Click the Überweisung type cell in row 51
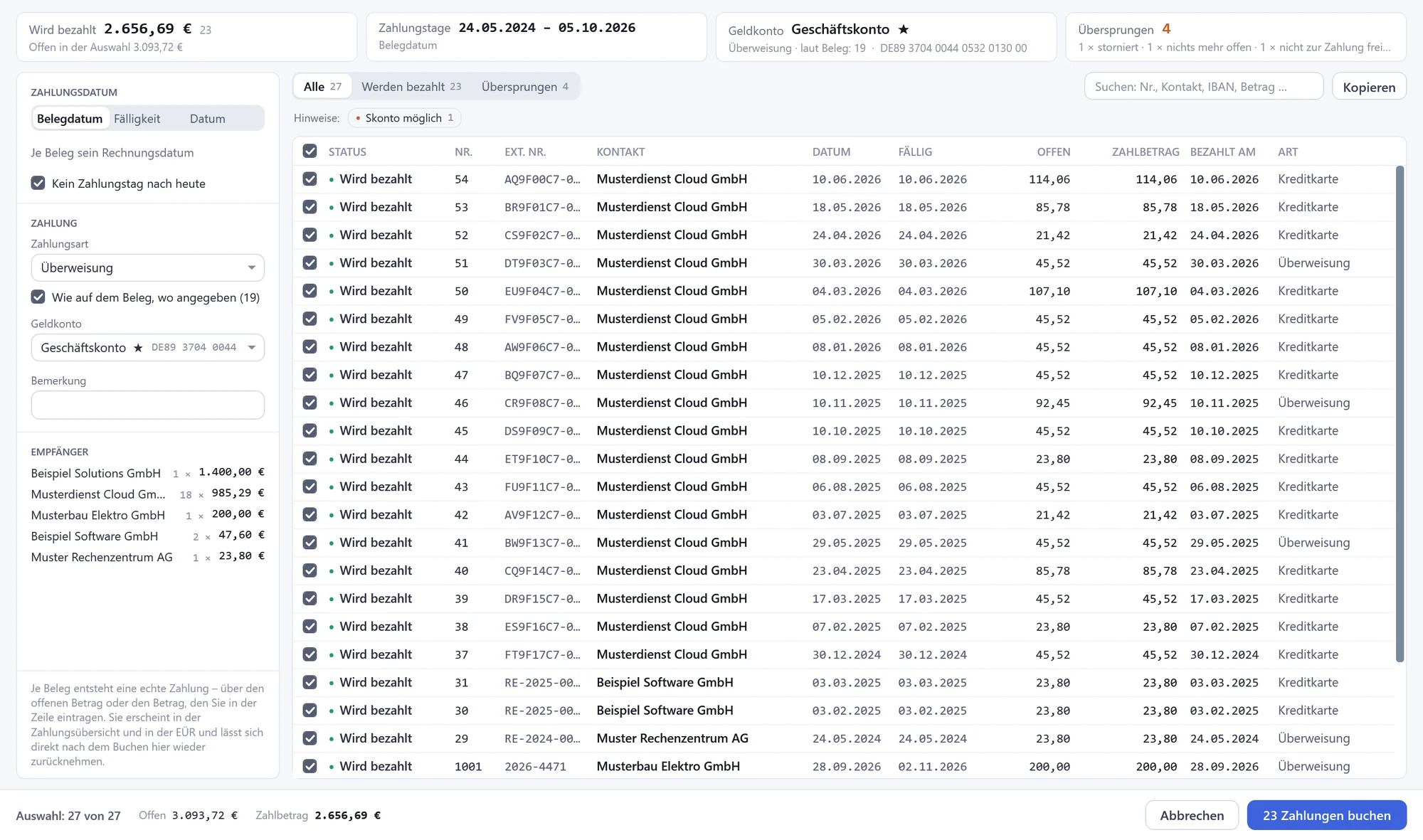This screenshot has width=1423, height=840. pos(1313,262)
